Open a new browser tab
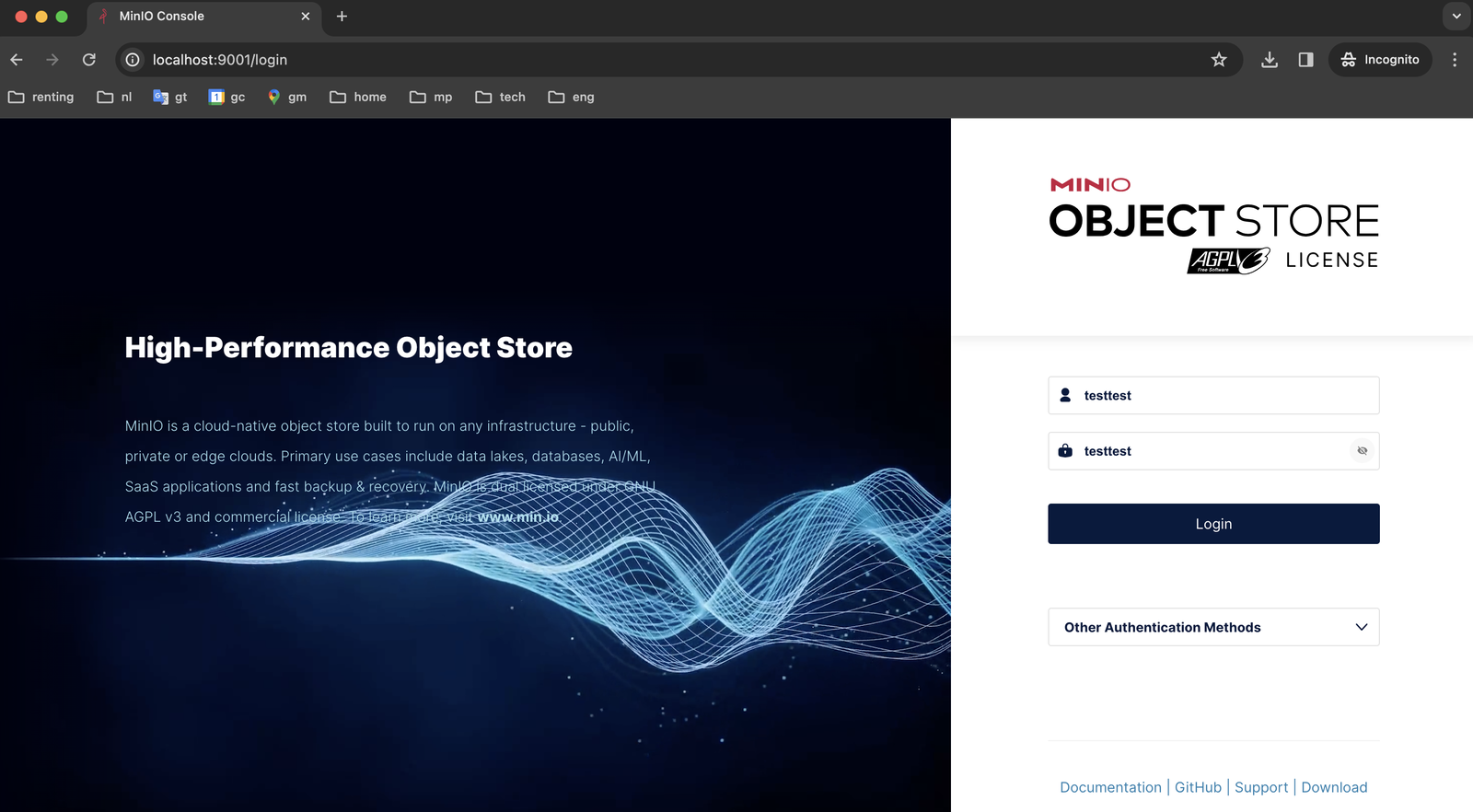The width and height of the screenshot is (1473, 812). pyautogui.click(x=342, y=17)
